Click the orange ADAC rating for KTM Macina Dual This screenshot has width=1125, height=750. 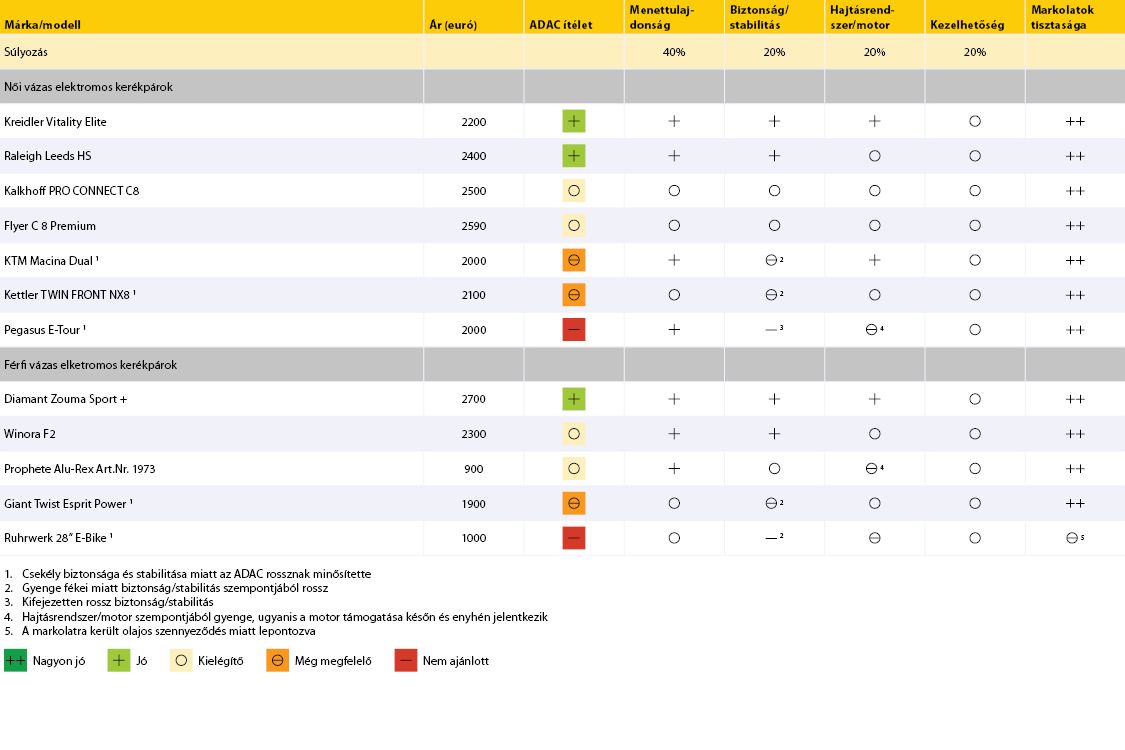tap(574, 261)
